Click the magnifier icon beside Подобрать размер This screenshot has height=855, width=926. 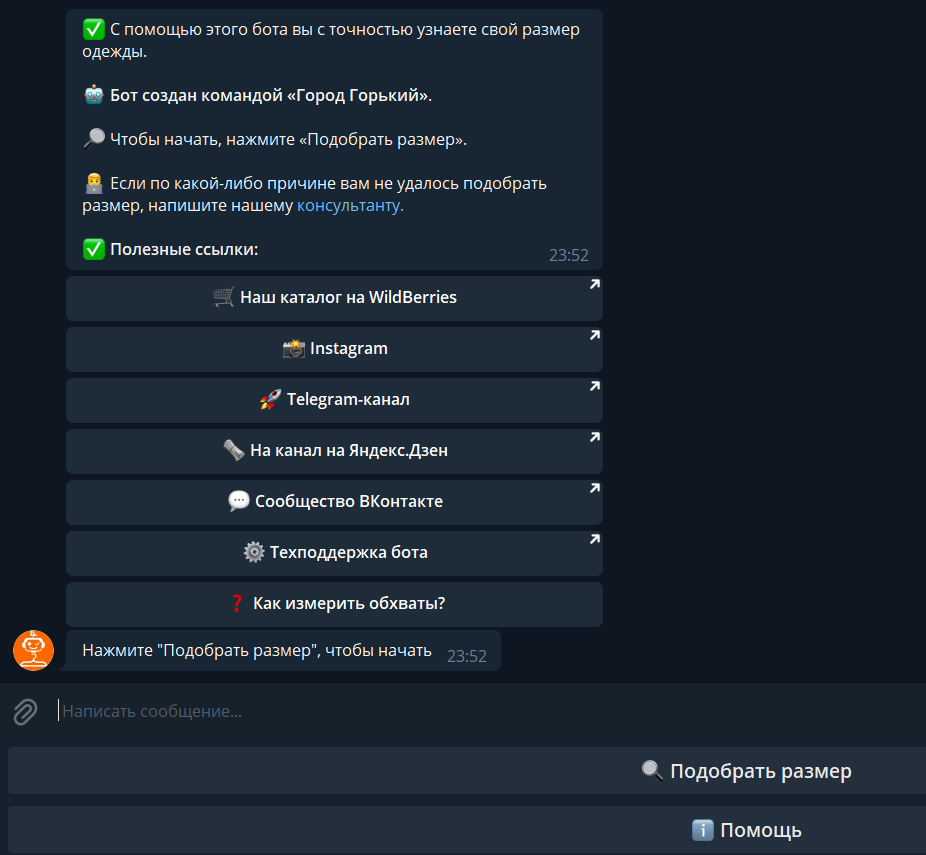(x=653, y=771)
